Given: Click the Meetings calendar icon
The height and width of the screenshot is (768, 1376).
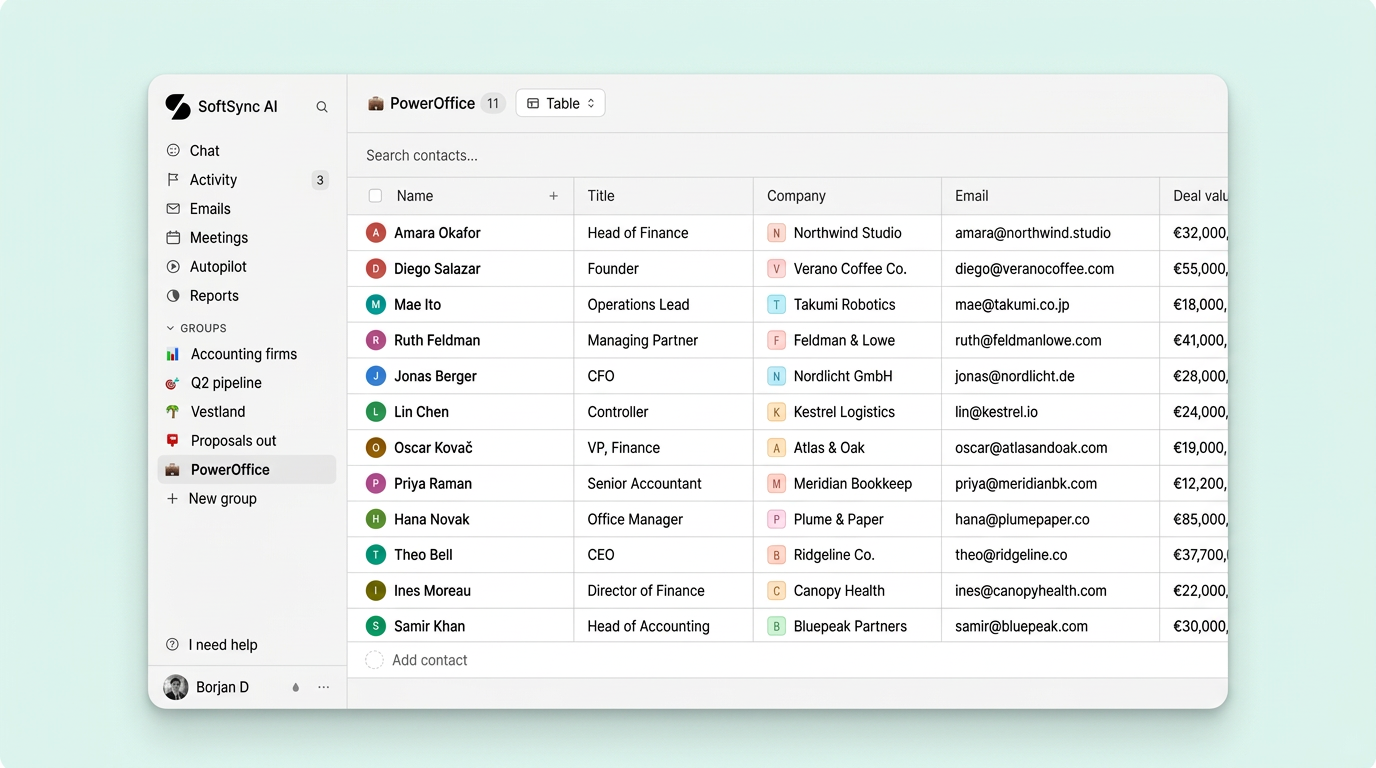Looking at the screenshot, I should tap(173, 238).
